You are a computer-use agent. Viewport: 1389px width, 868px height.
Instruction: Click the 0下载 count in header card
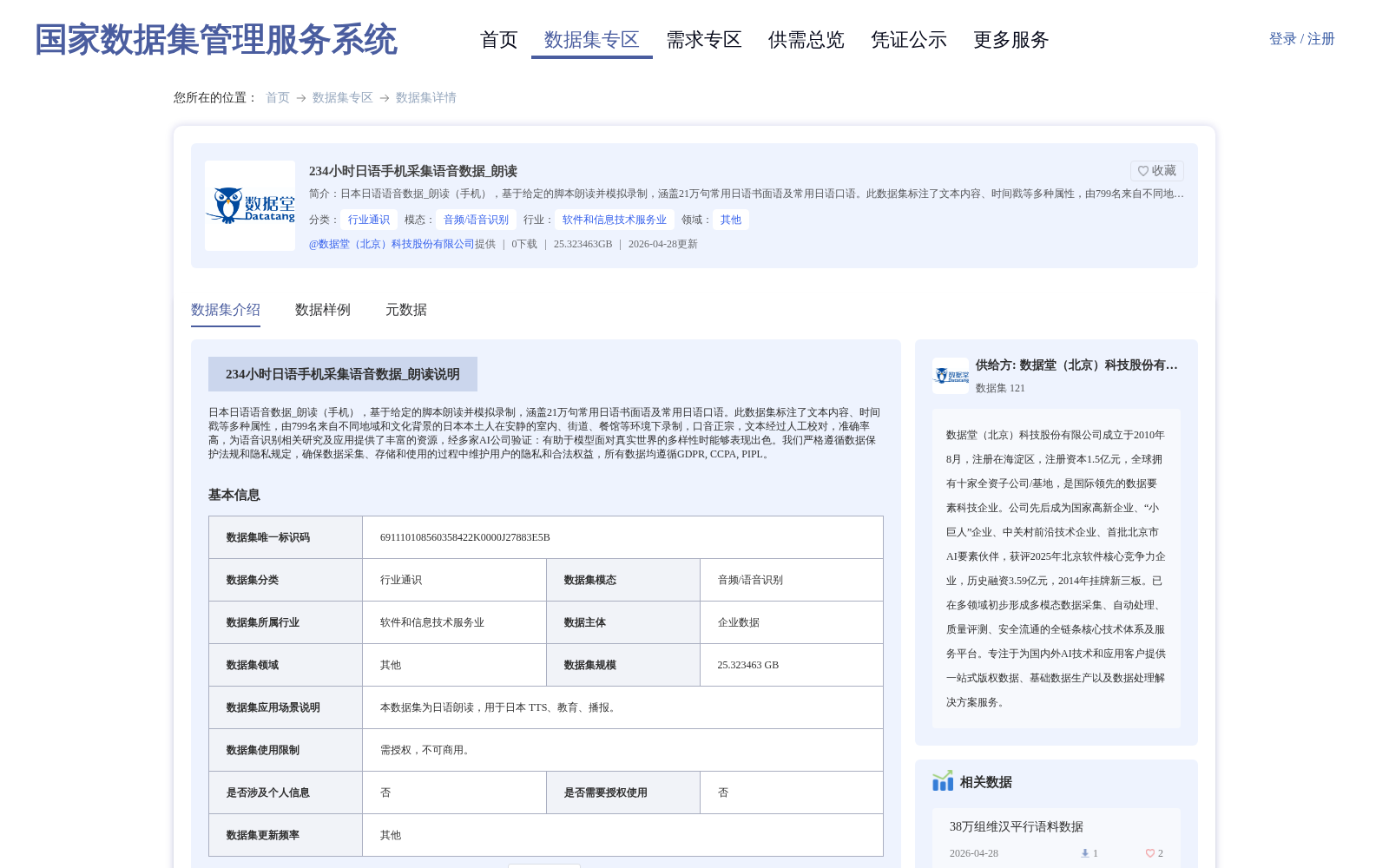click(524, 244)
